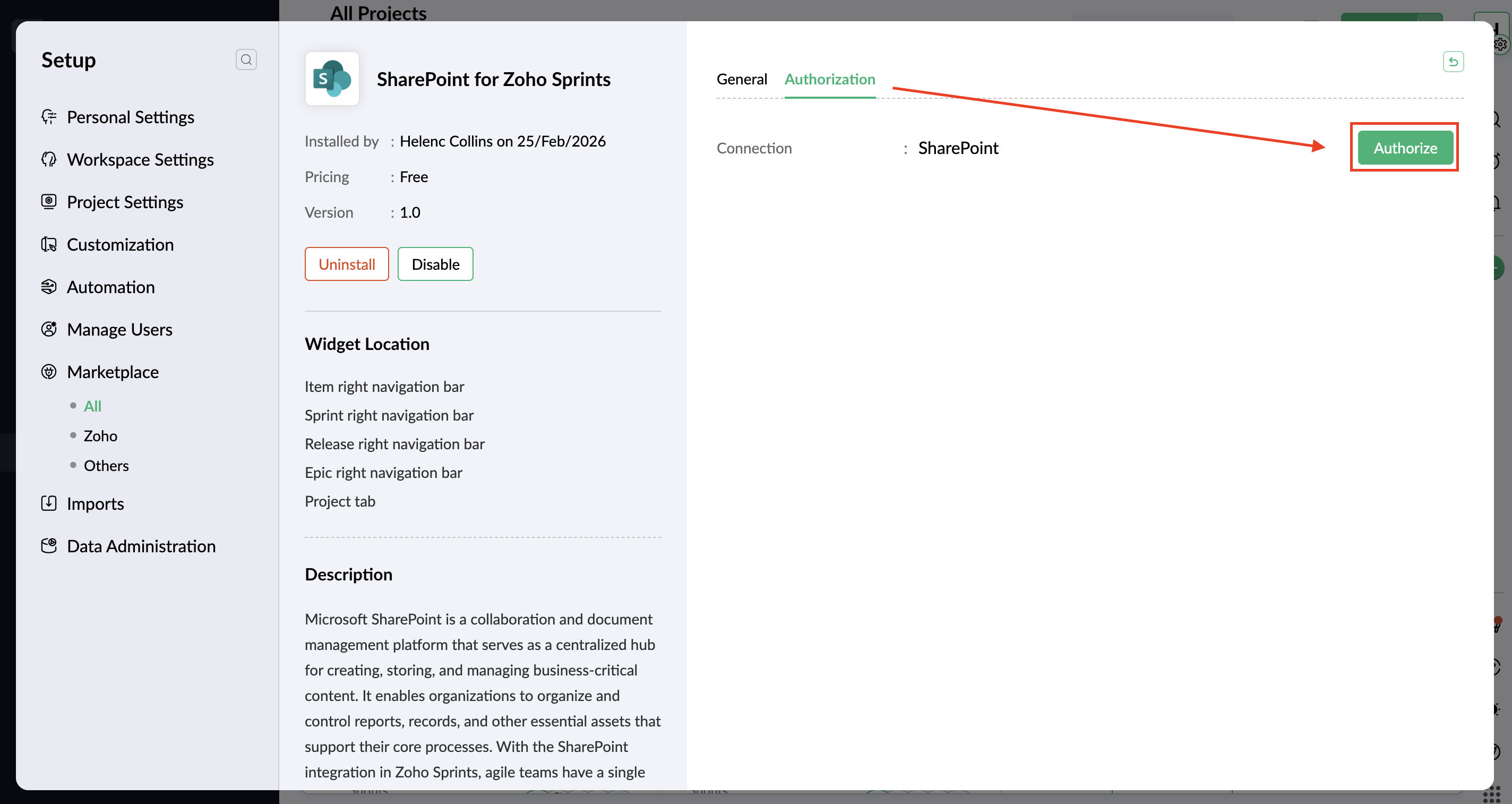Click the Data Administration icon
The width and height of the screenshot is (1512, 804).
(49, 545)
